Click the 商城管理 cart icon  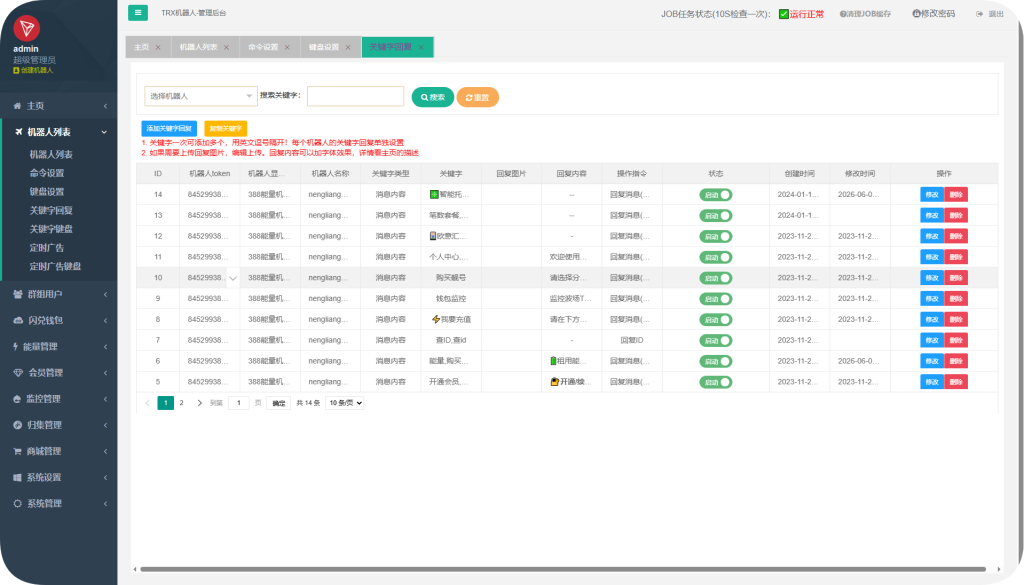tap(18, 451)
